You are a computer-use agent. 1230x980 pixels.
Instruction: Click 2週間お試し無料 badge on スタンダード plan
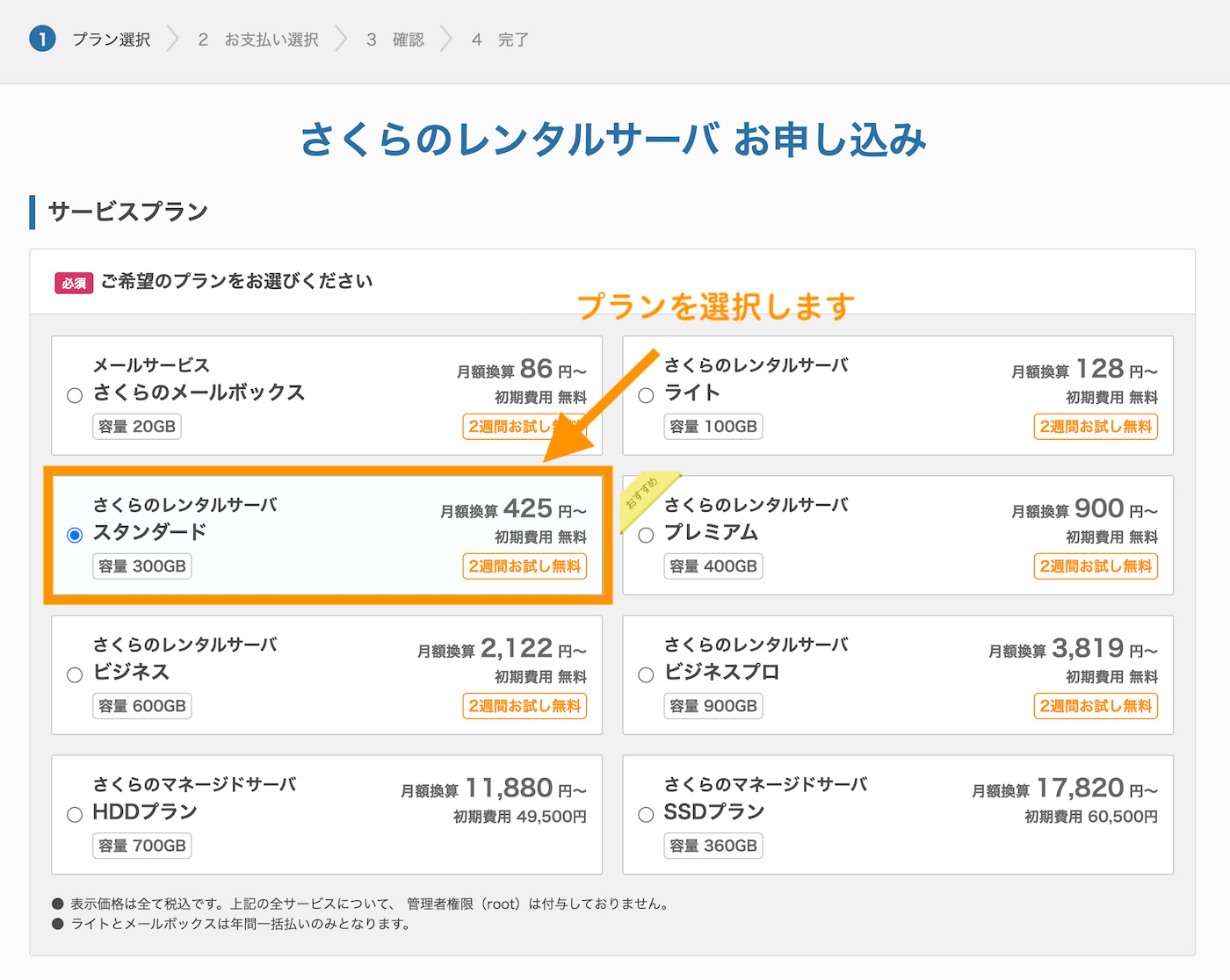(x=525, y=566)
